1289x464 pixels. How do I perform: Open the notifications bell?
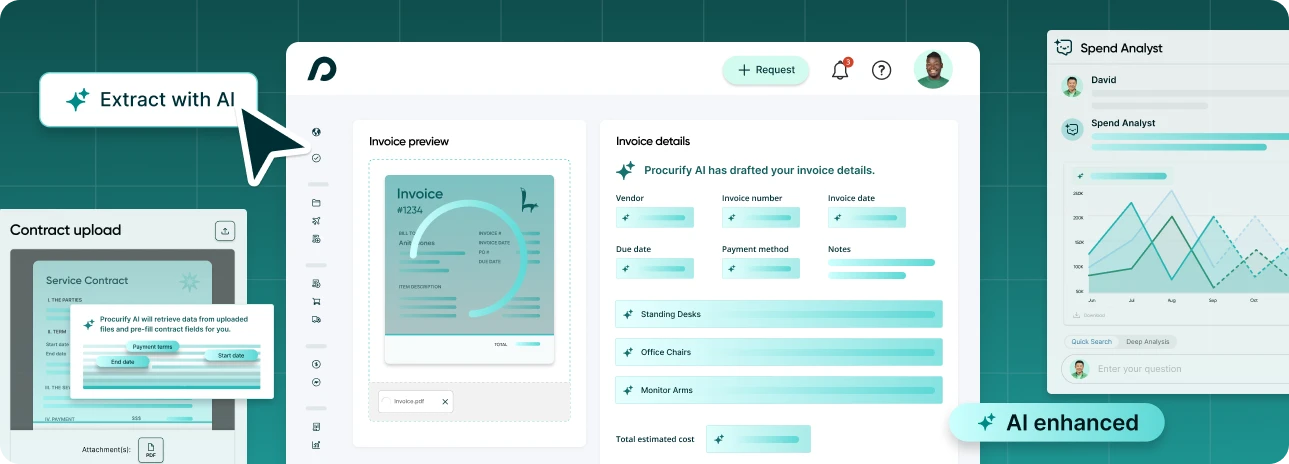click(x=840, y=70)
